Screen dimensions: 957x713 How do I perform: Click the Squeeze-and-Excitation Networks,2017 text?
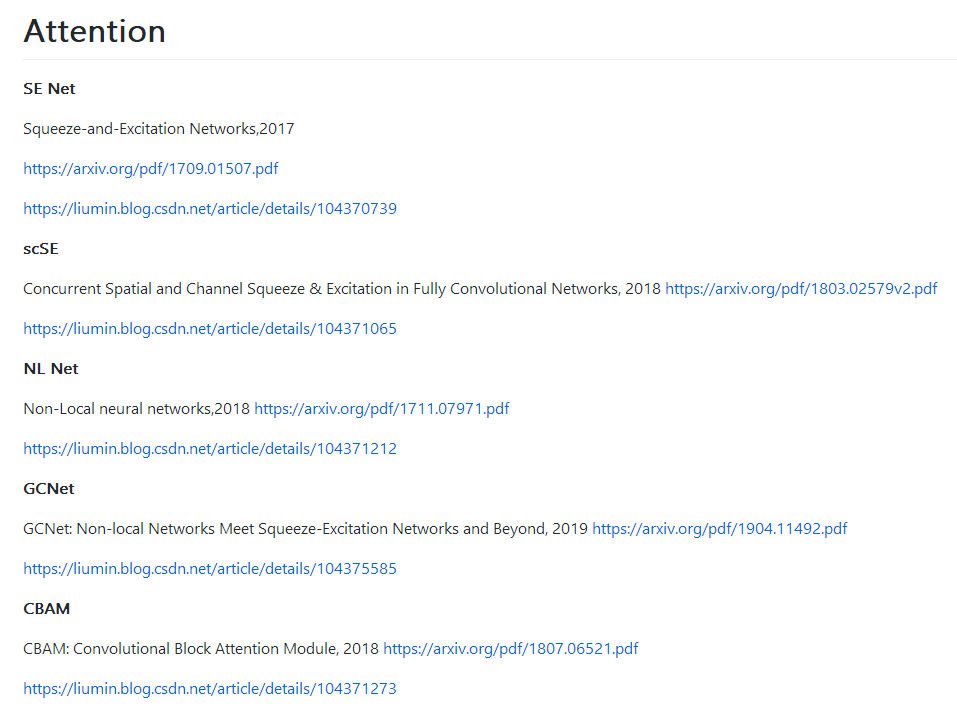point(158,129)
